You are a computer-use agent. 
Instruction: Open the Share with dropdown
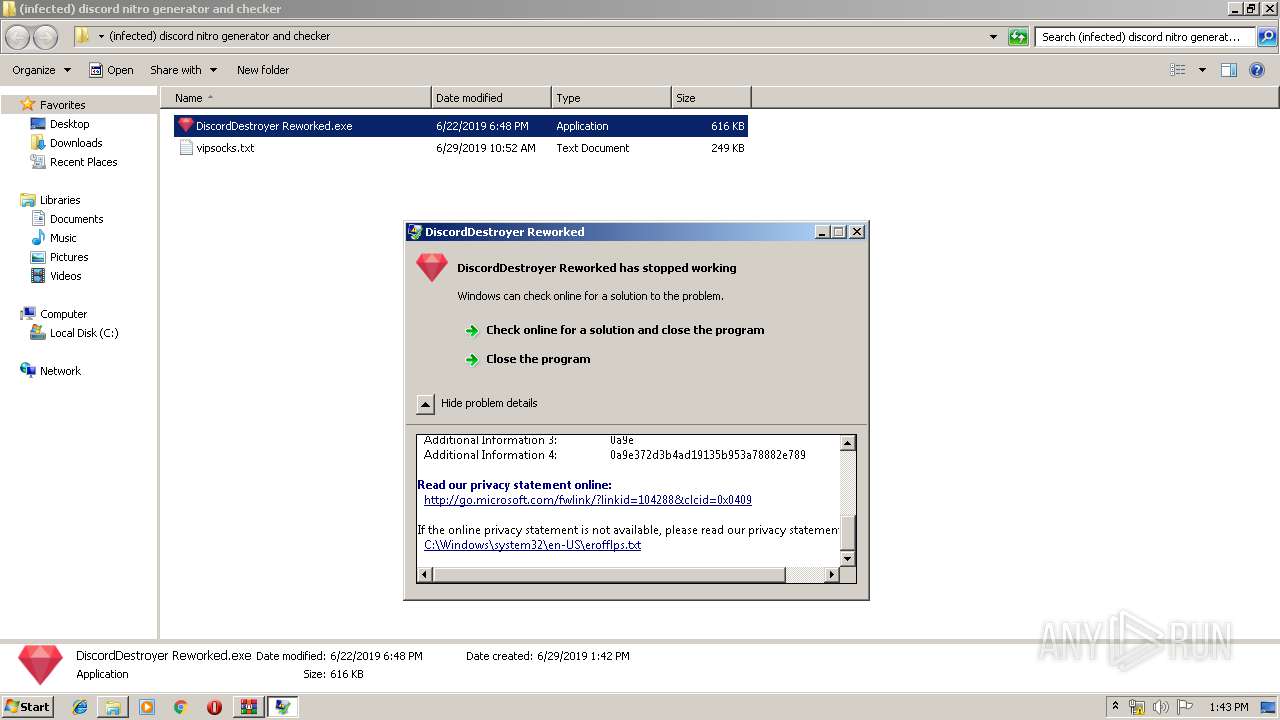(184, 70)
